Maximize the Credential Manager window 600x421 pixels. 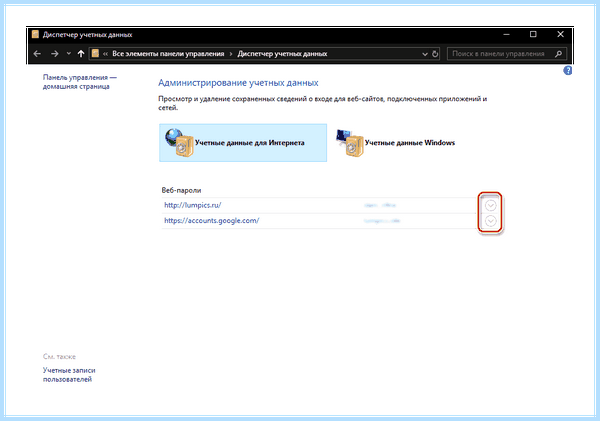tap(533, 34)
